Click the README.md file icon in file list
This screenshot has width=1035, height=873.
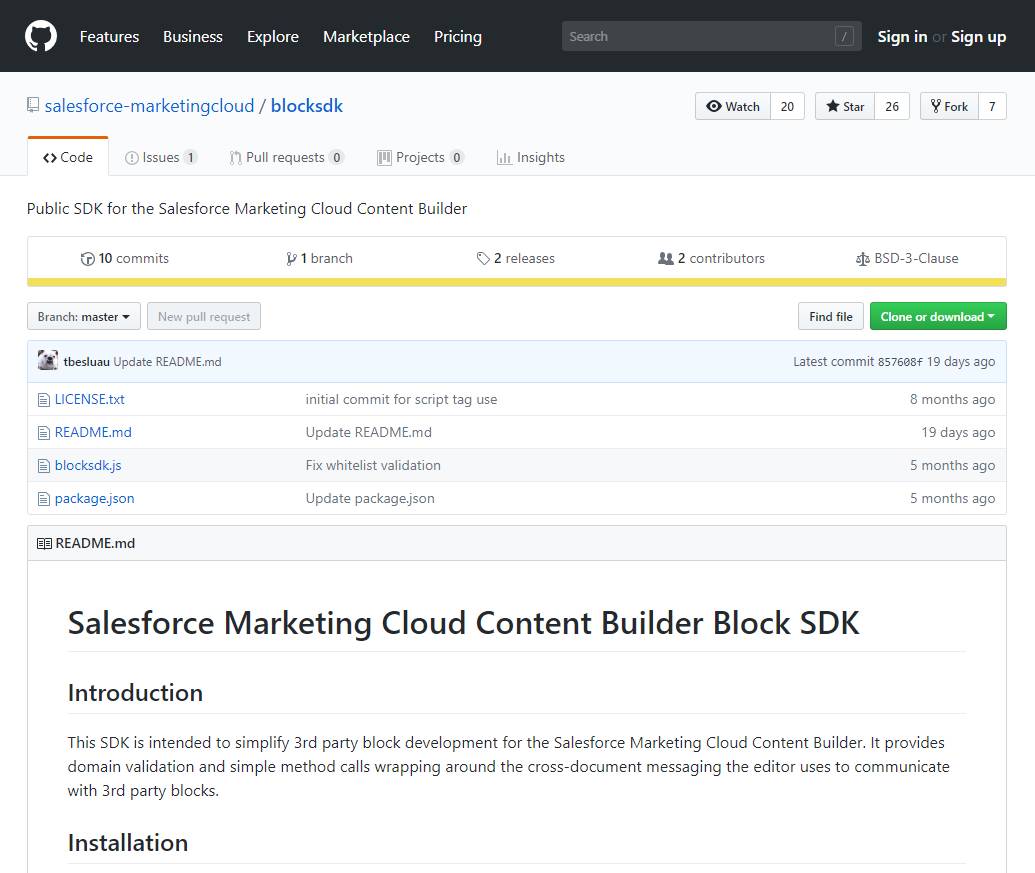[x=43, y=433]
